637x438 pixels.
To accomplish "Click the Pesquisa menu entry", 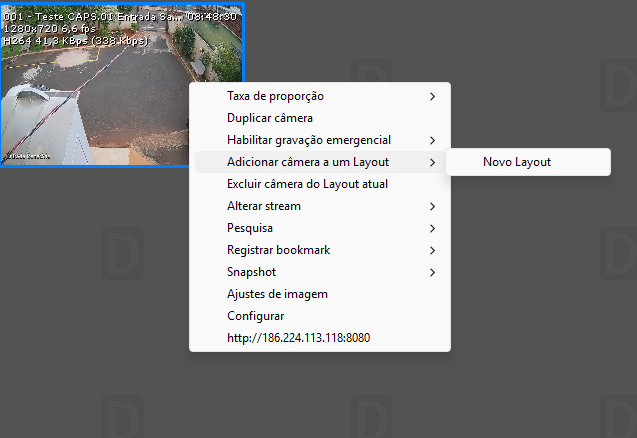I will tap(250, 228).
